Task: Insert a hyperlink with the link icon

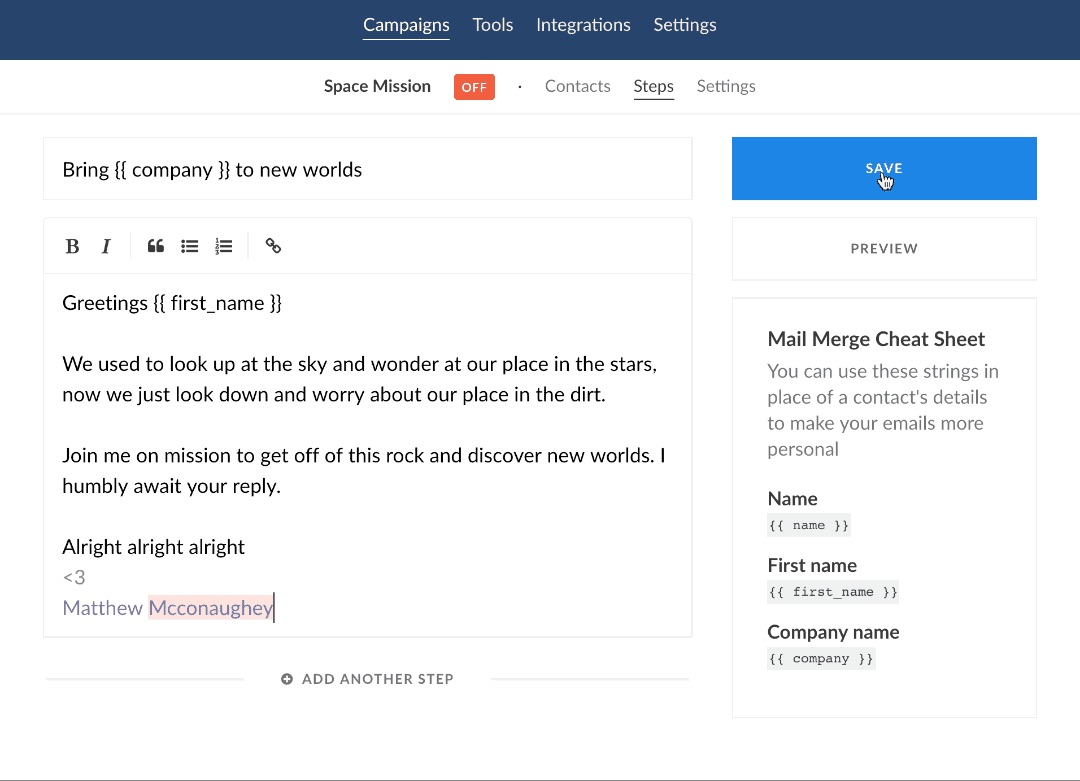Action: pyautogui.click(x=273, y=246)
